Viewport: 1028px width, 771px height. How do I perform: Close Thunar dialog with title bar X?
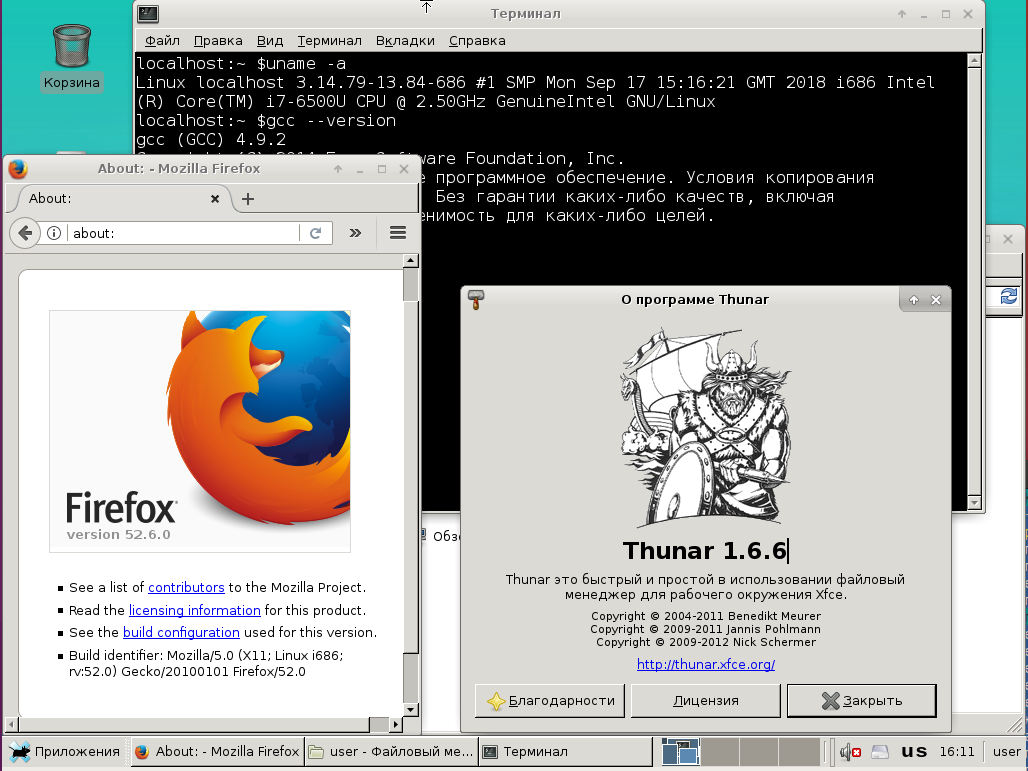(936, 300)
